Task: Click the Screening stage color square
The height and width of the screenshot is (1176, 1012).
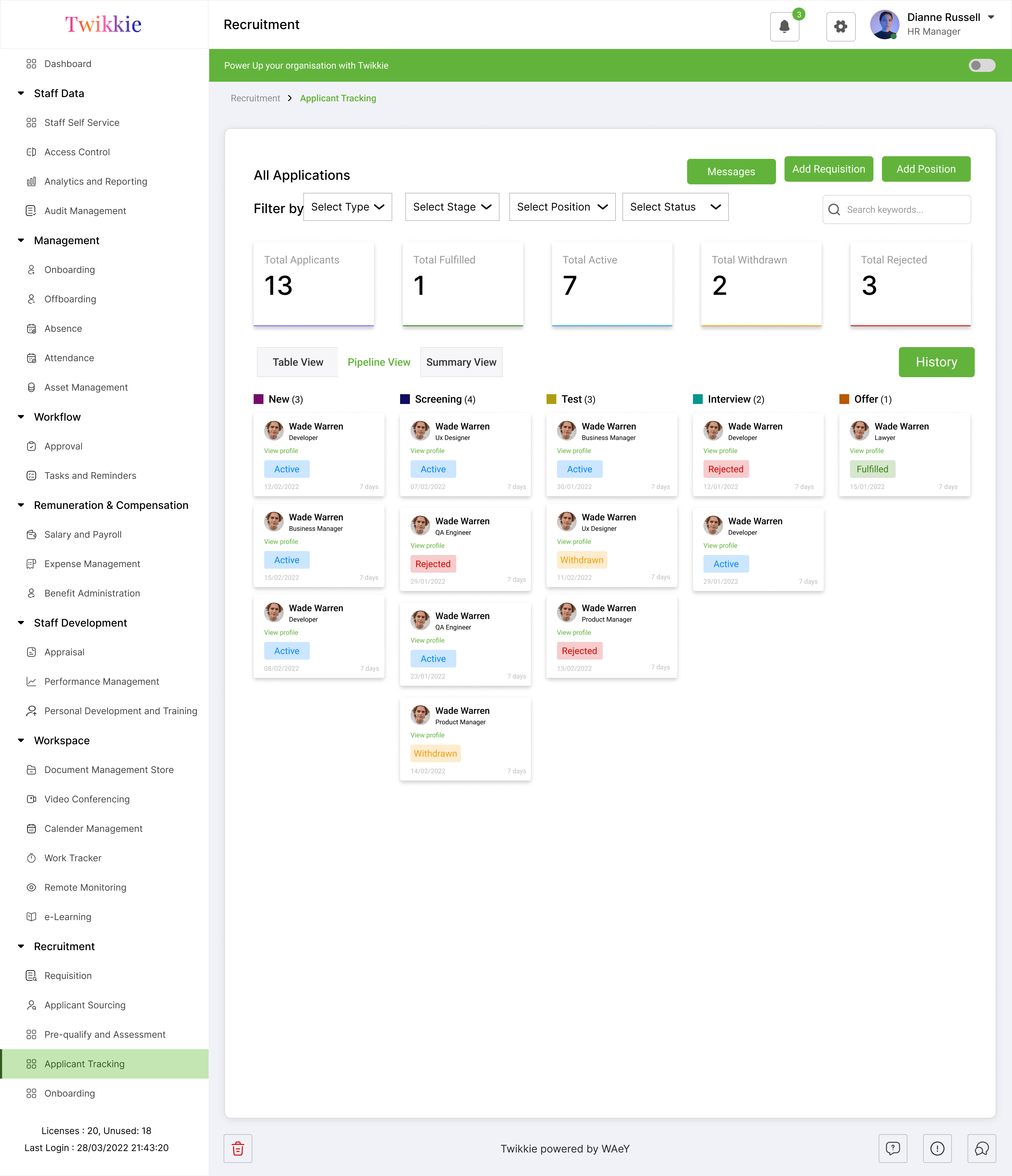Action: tap(404, 399)
